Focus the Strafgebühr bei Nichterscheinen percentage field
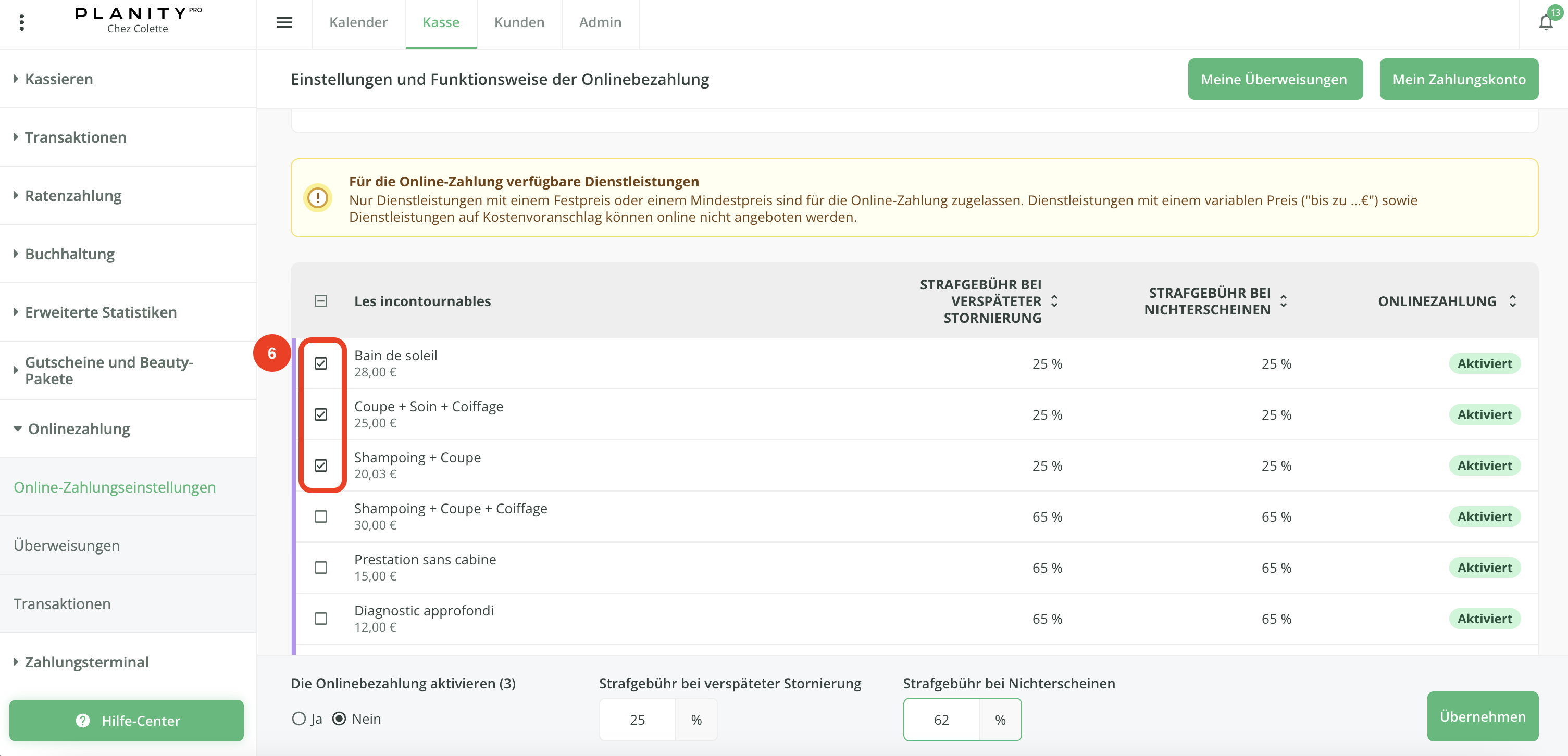Viewport: 1568px width, 756px height. pyautogui.click(x=942, y=720)
